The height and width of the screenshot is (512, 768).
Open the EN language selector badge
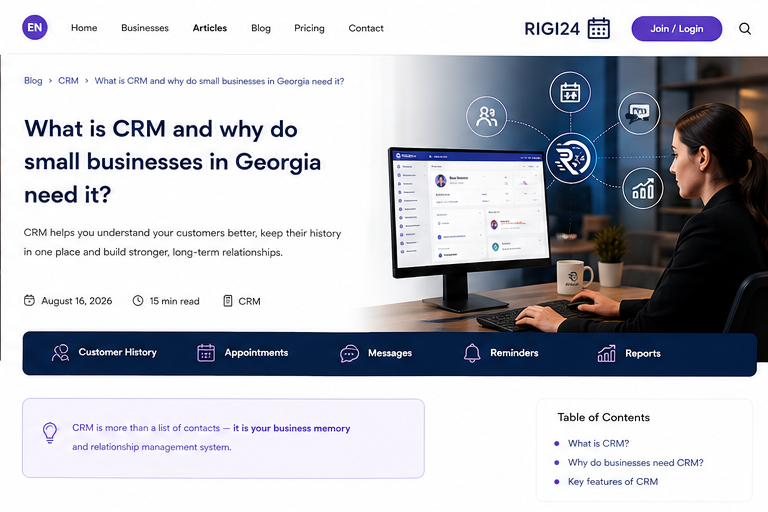pyautogui.click(x=35, y=27)
